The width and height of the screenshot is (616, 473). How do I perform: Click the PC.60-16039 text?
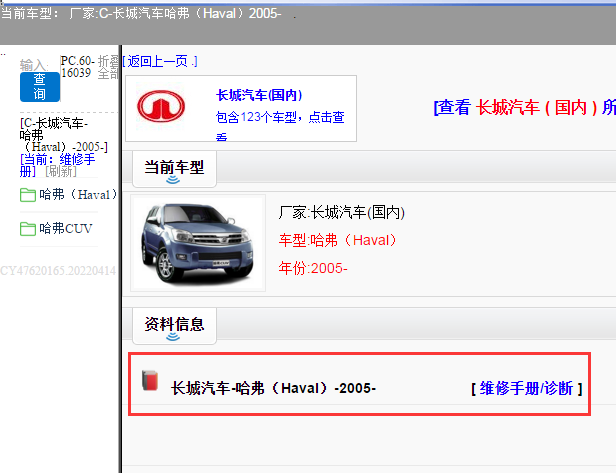(77, 67)
